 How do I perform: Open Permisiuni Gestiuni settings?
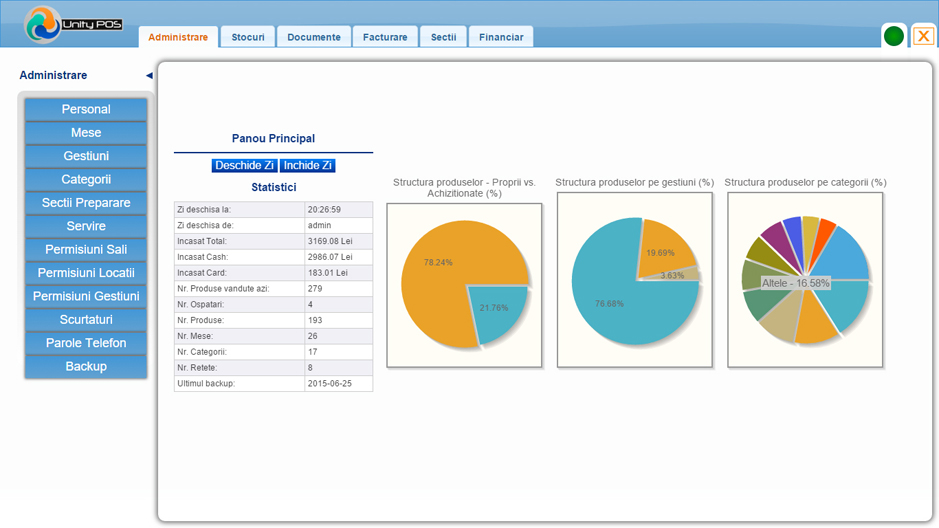point(86,297)
